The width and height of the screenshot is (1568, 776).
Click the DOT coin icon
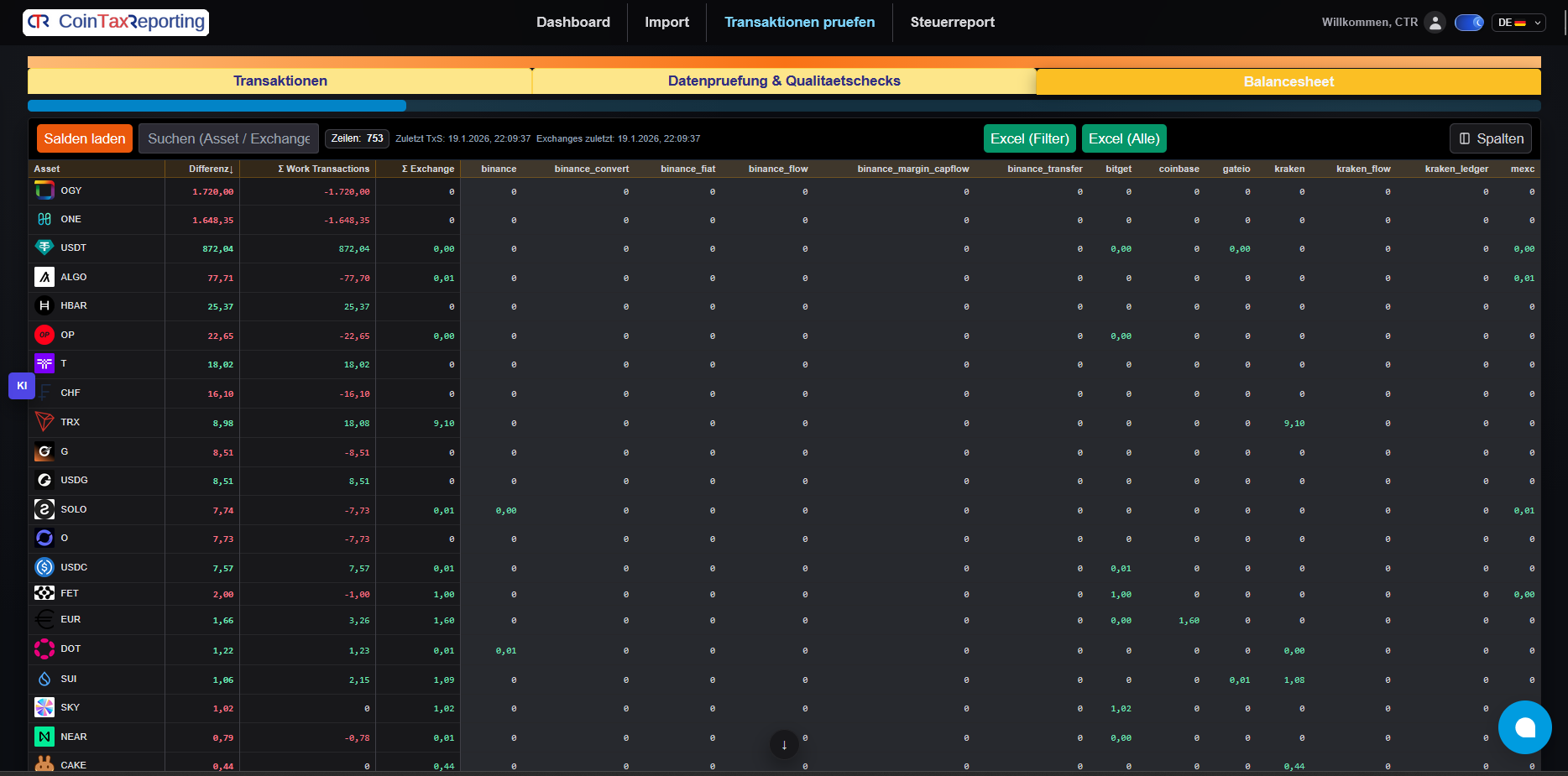pos(44,649)
